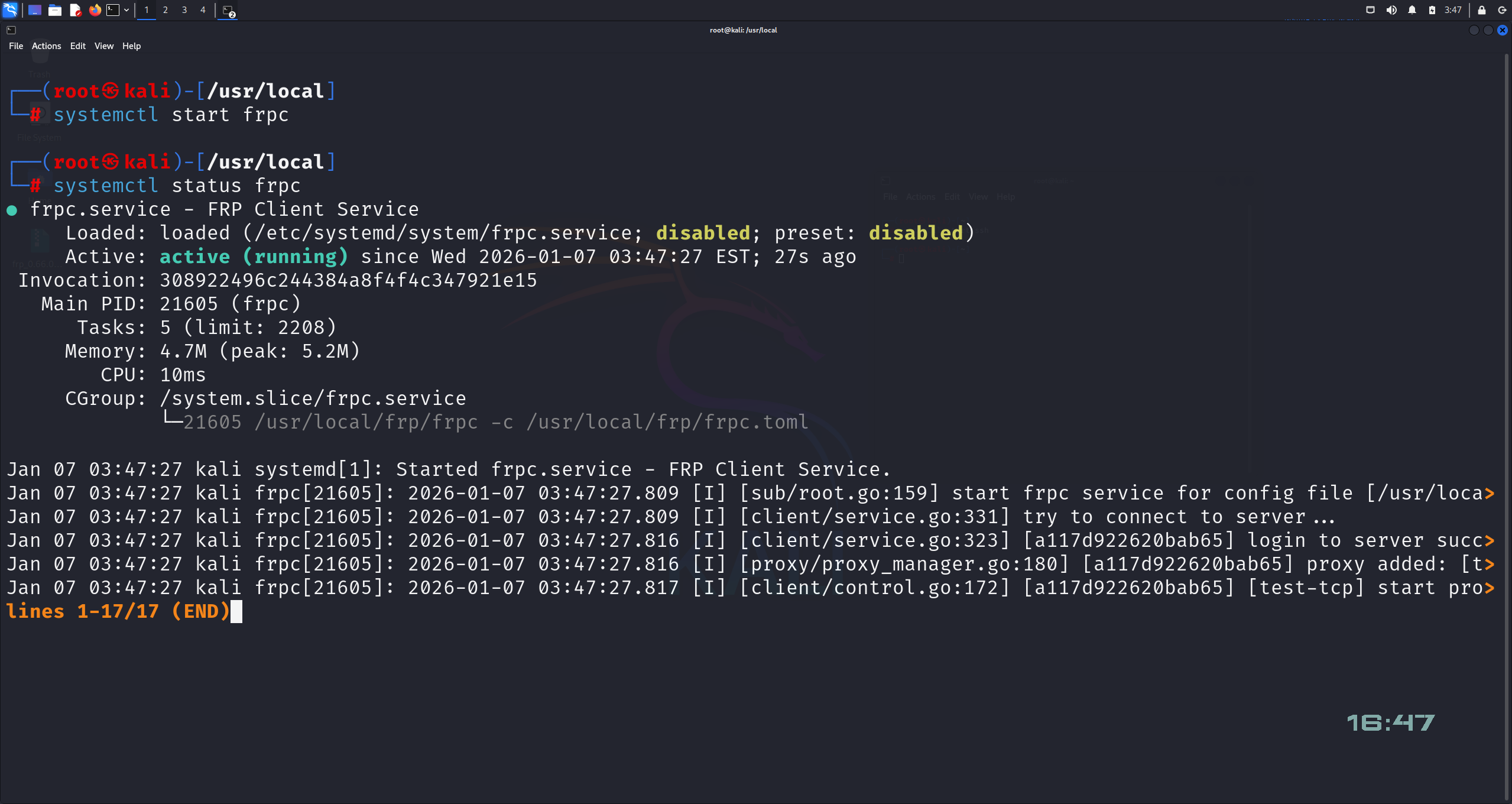The width and height of the screenshot is (1512, 804).
Task: Open the text editor launcher
Action: coord(75,10)
